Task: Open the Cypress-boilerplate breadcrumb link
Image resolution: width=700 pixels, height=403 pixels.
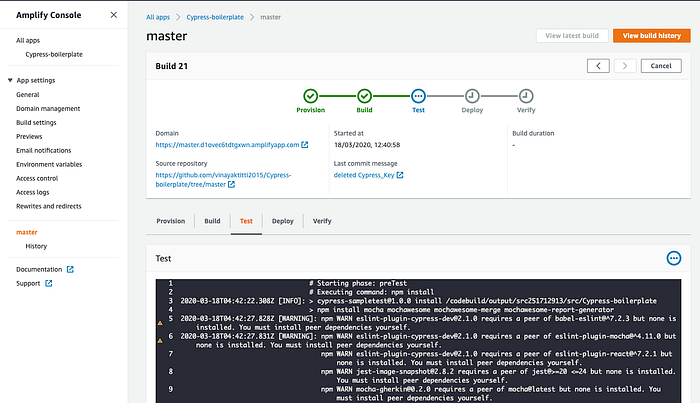Action: (x=215, y=17)
